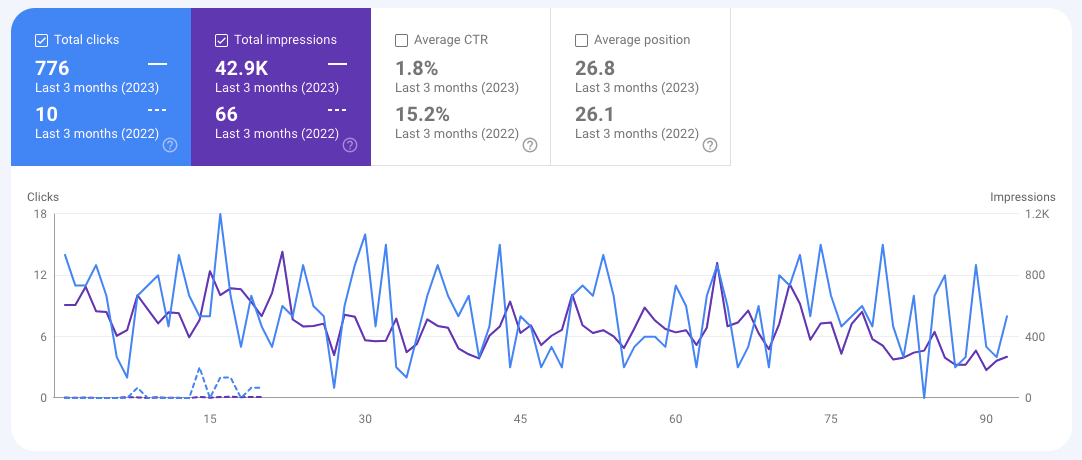Screen dimensions: 1082x460
Task: Select the solid line legend next to 42.9K
Action: tap(337, 64)
